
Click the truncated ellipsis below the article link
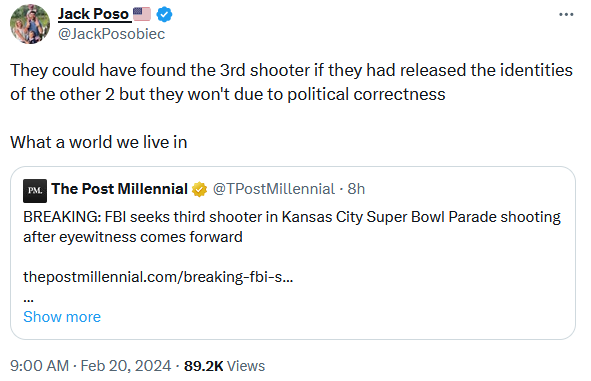pos(29,300)
